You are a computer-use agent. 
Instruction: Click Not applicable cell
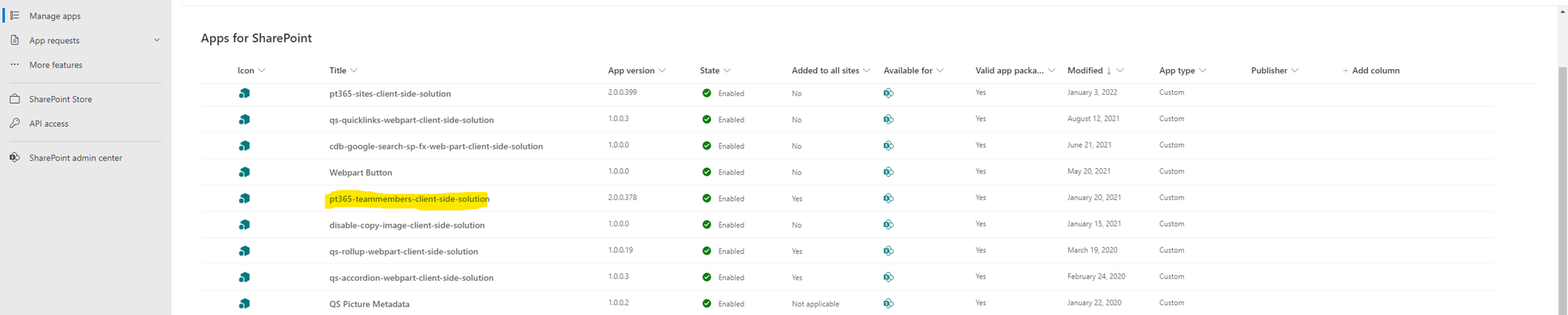tap(815, 304)
